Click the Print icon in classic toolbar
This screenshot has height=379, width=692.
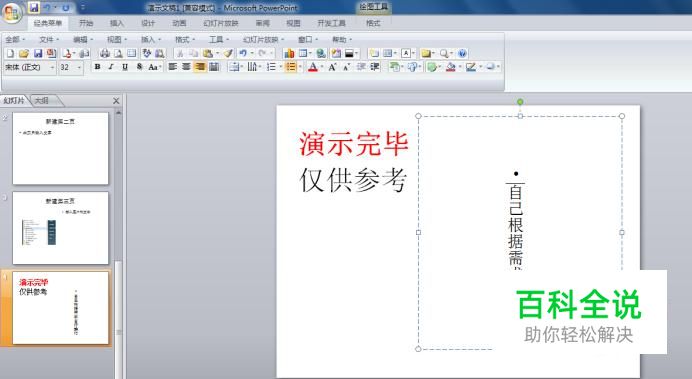pyautogui.click(x=105, y=53)
